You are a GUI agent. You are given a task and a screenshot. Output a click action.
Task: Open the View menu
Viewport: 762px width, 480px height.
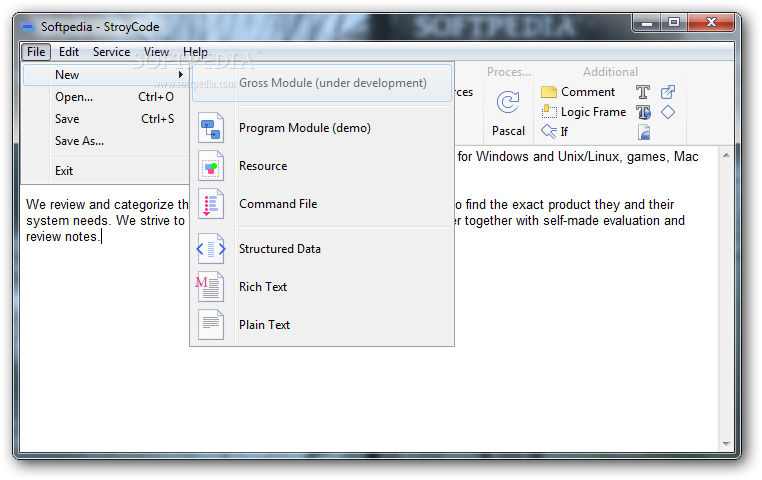156,52
